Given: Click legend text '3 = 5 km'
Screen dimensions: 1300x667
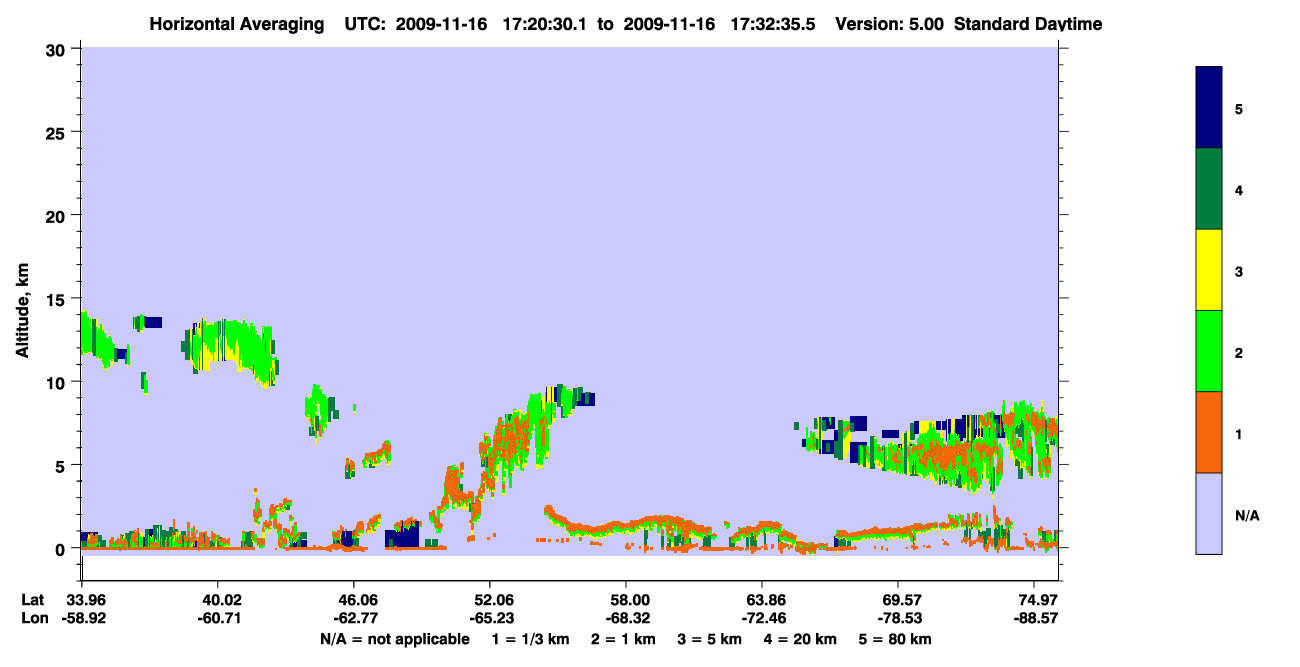Looking at the screenshot, I should tap(711, 639).
